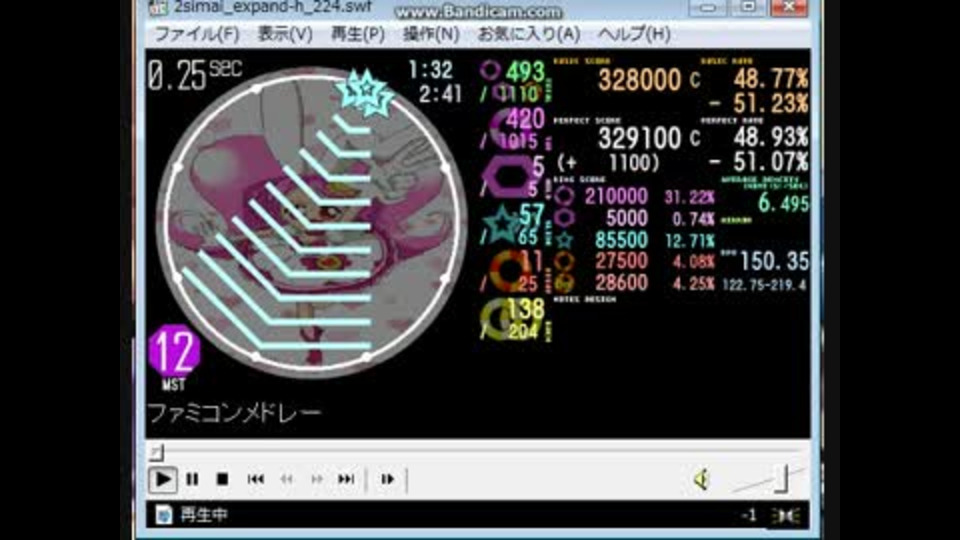The image size is (960, 540).
Task: Minimize the player window
Action: pyautogui.click(x=708, y=7)
